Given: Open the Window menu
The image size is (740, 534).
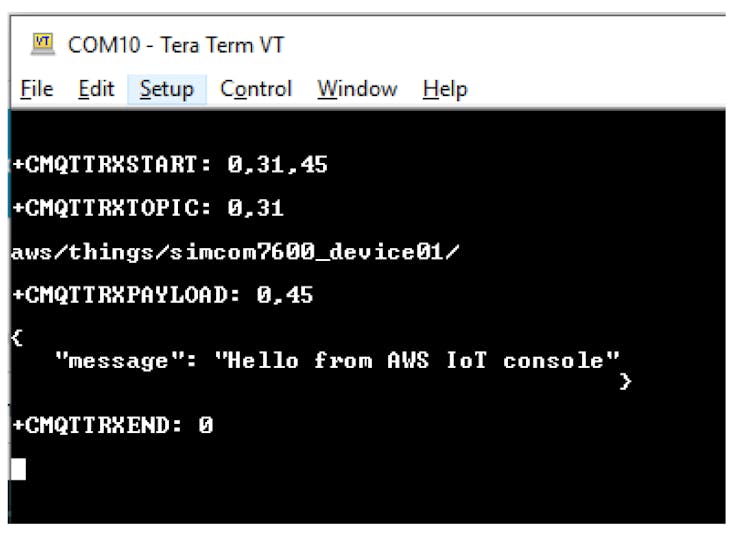Looking at the screenshot, I should (x=357, y=89).
